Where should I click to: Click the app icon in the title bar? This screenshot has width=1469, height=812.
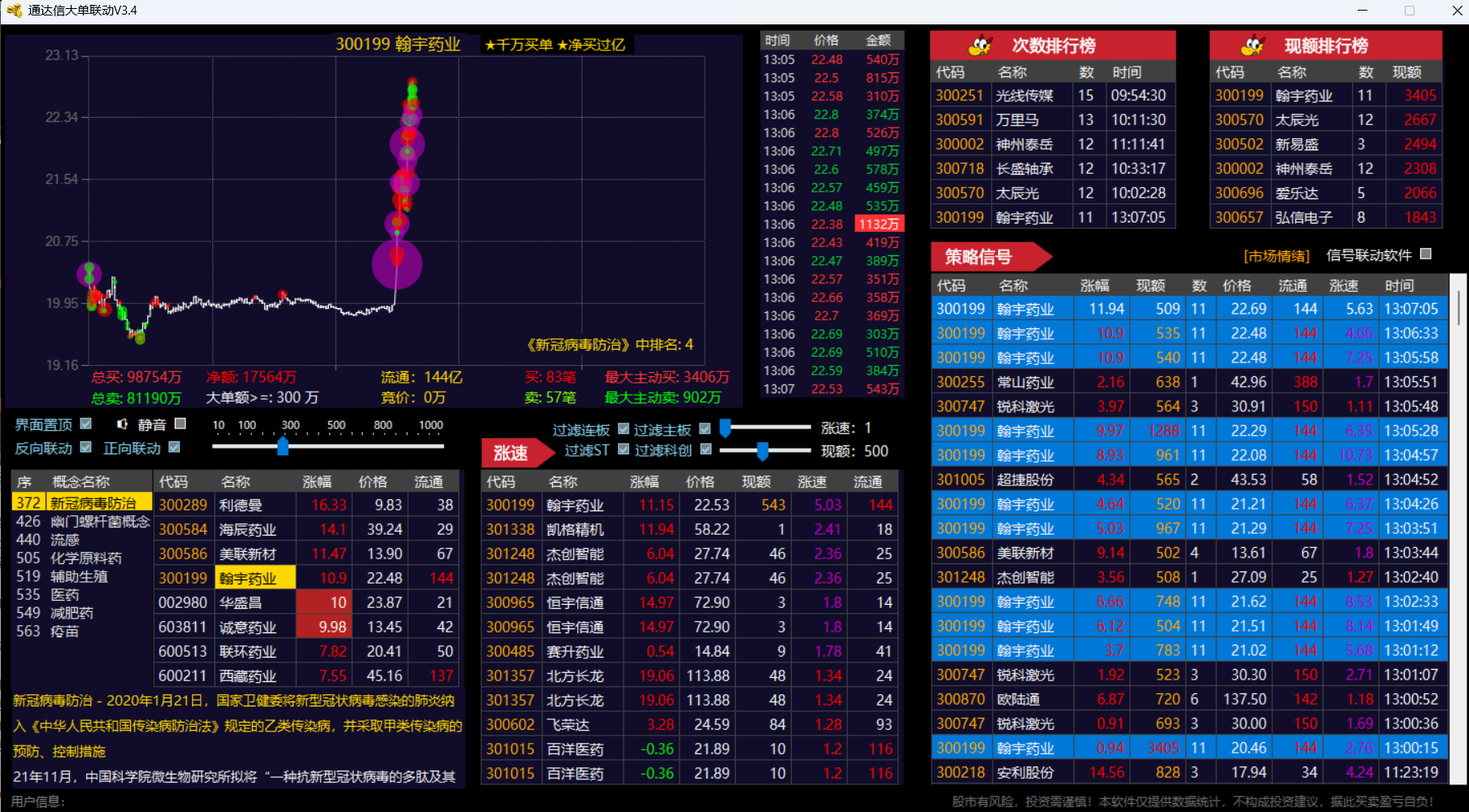(13, 11)
